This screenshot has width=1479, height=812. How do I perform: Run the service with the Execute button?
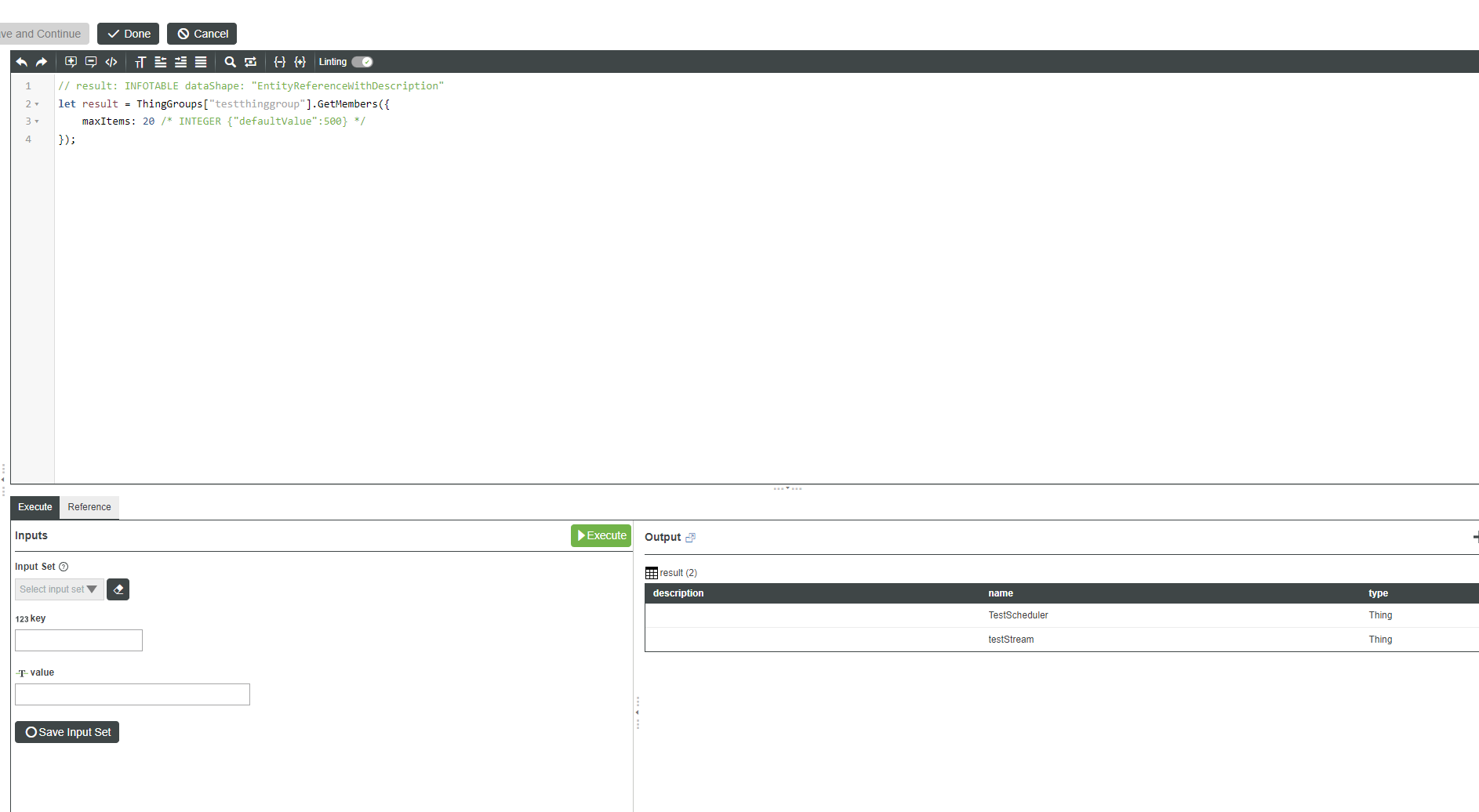(601, 535)
